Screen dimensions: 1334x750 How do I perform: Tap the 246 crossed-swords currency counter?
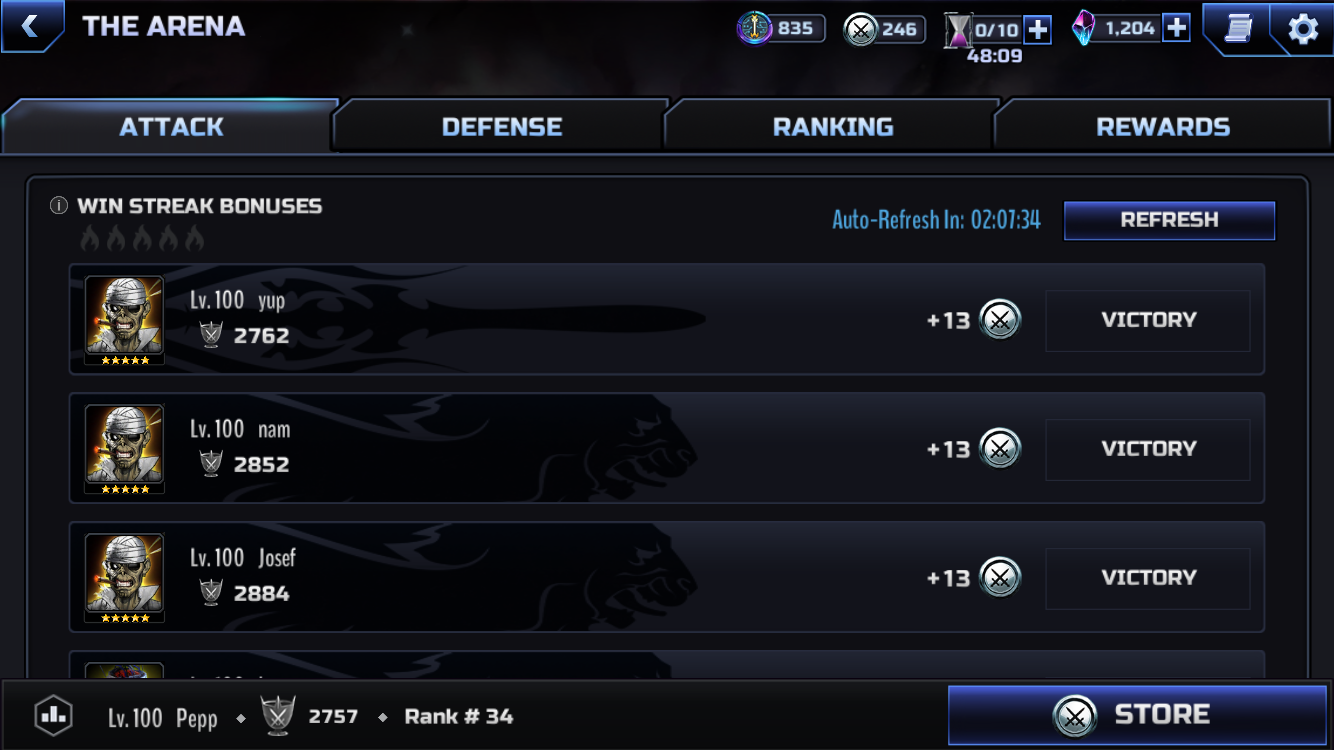(x=884, y=28)
